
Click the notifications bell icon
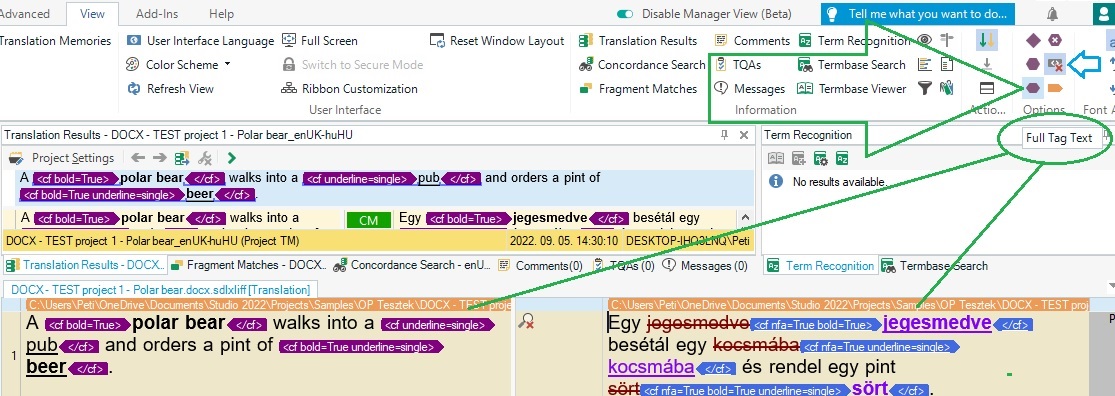tap(1052, 14)
